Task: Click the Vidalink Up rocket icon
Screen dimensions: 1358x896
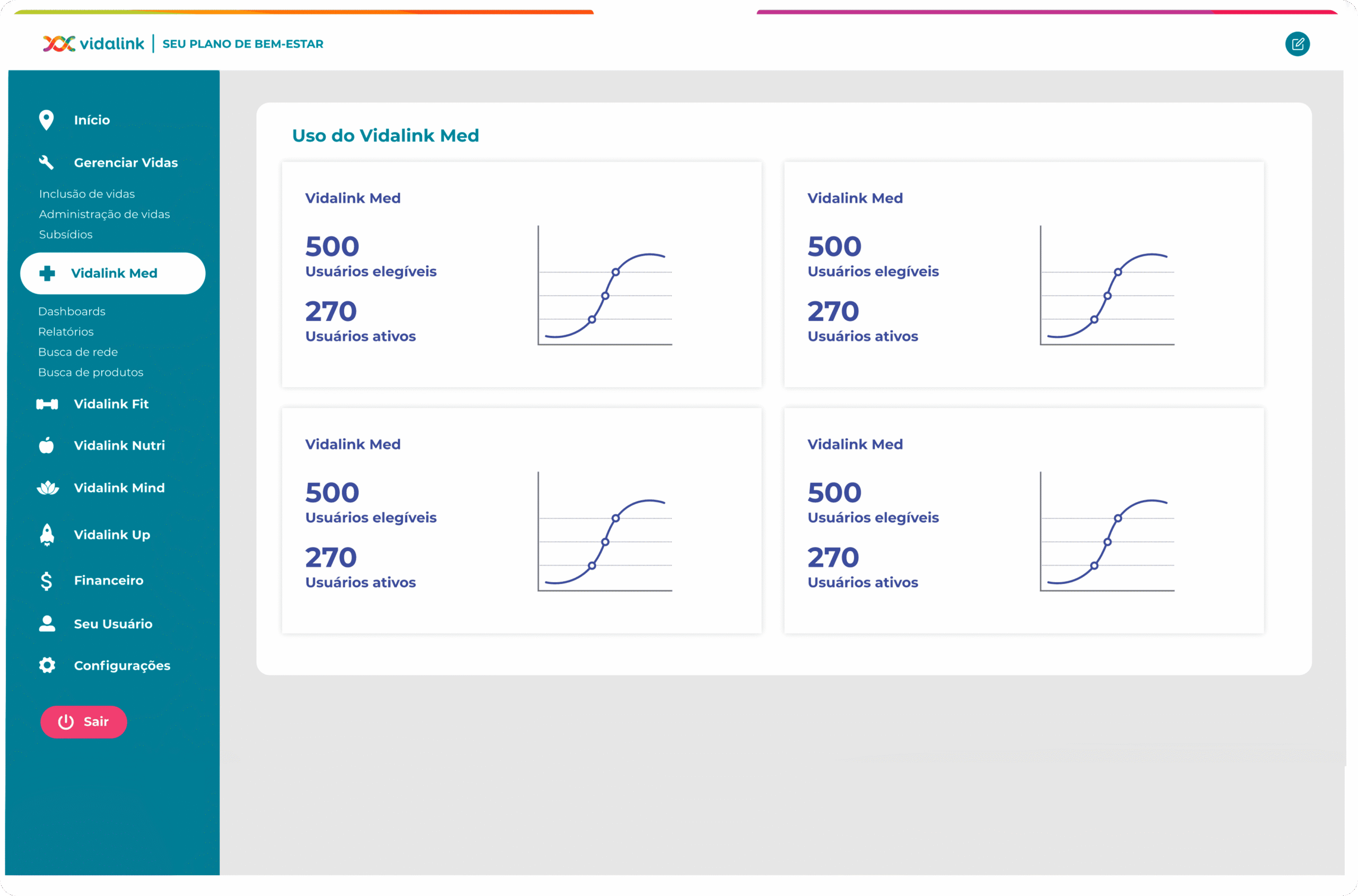Action: (x=47, y=535)
